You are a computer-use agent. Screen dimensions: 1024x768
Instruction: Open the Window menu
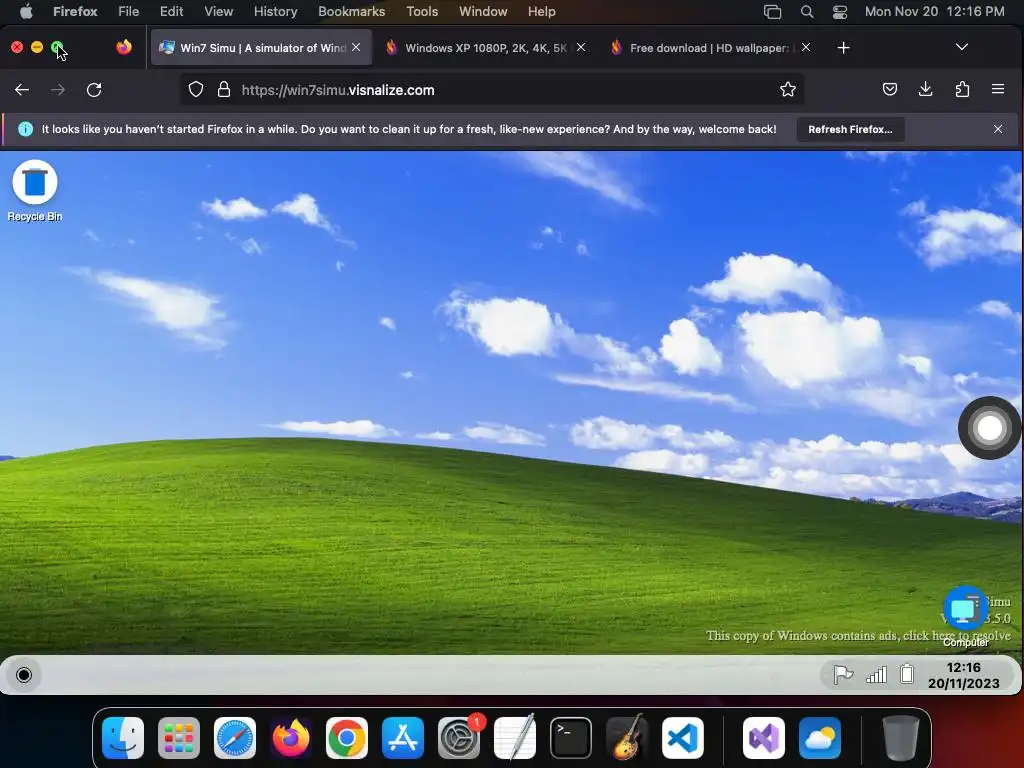pos(483,11)
